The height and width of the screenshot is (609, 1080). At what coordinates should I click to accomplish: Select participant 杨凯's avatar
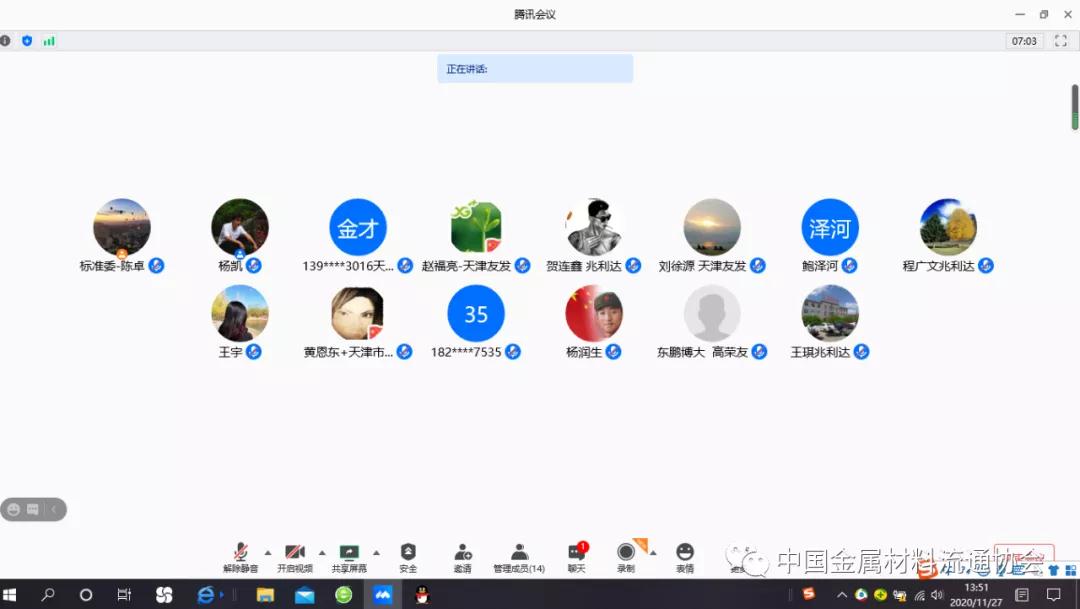coord(240,227)
